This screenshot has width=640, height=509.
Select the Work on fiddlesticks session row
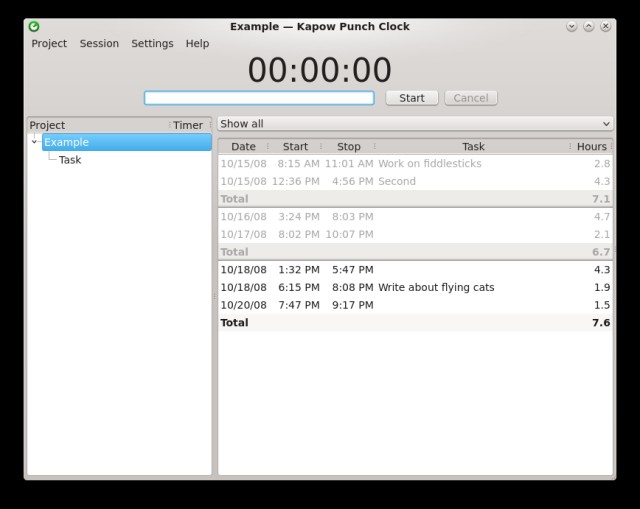point(429,164)
